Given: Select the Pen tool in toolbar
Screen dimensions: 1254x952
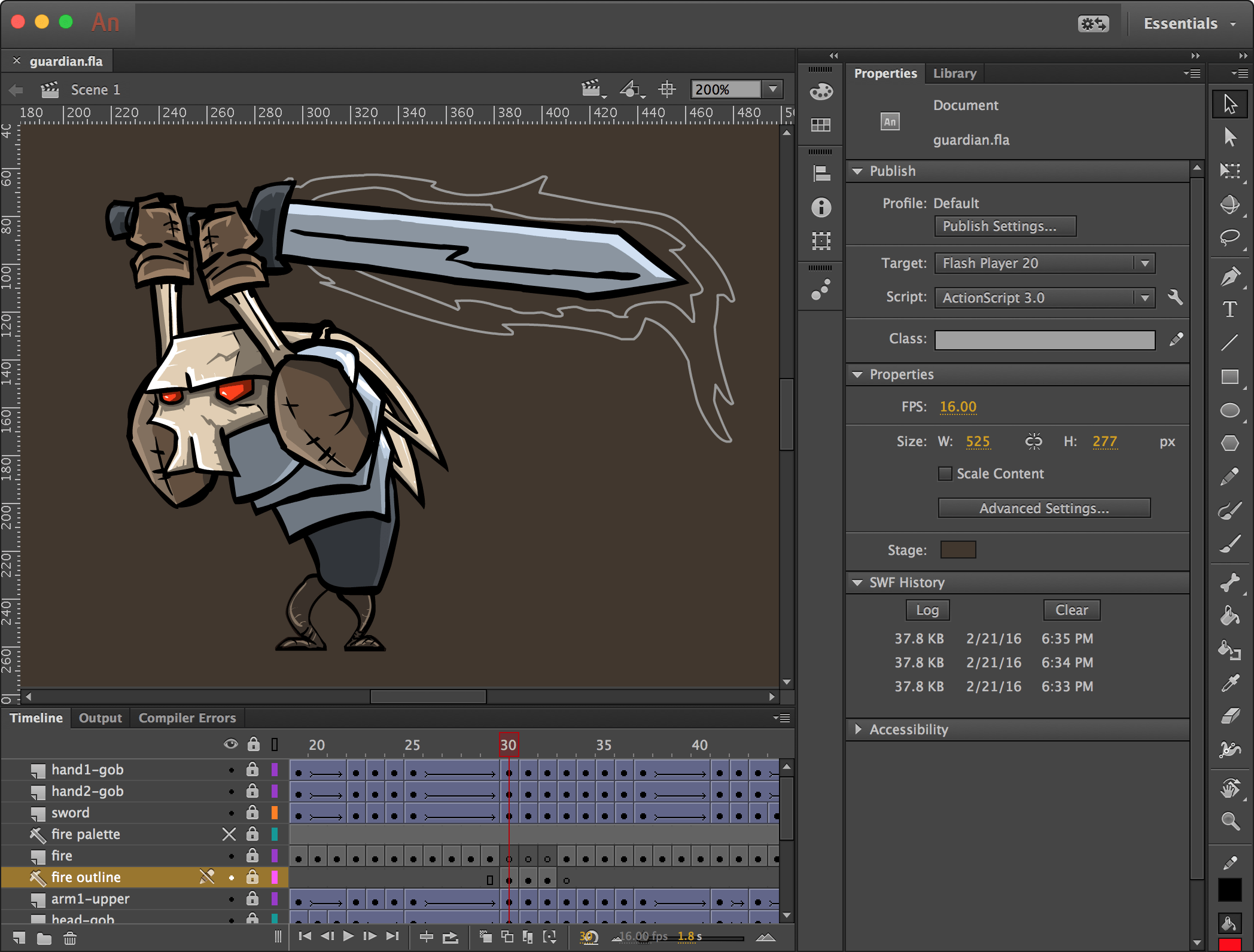Looking at the screenshot, I should [x=1230, y=275].
